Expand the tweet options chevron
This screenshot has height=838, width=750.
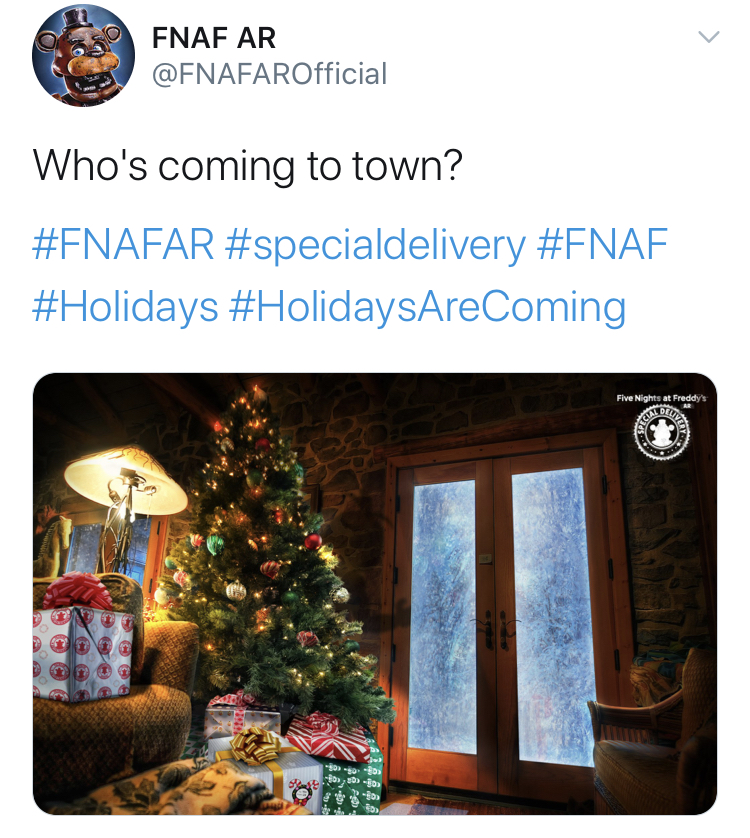[x=708, y=37]
